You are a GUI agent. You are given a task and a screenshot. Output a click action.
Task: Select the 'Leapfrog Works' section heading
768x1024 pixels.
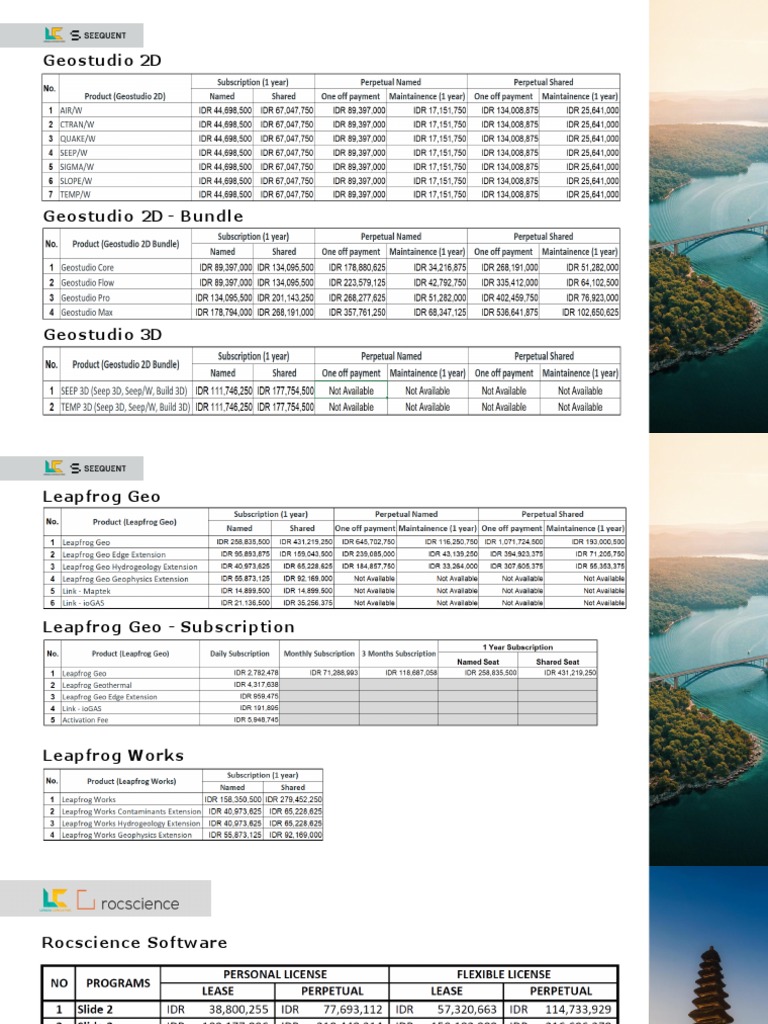pyautogui.click(x=113, y=756)
